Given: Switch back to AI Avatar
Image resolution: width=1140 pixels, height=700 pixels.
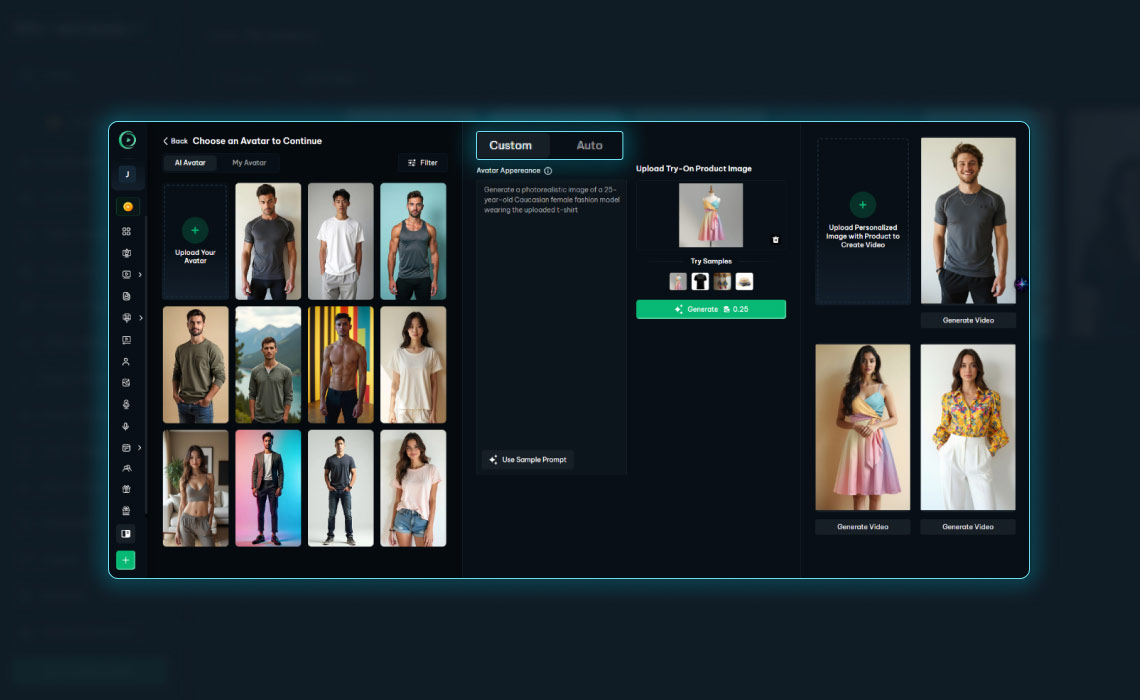Looking at the screenshot, I should (x=189, y=162).
